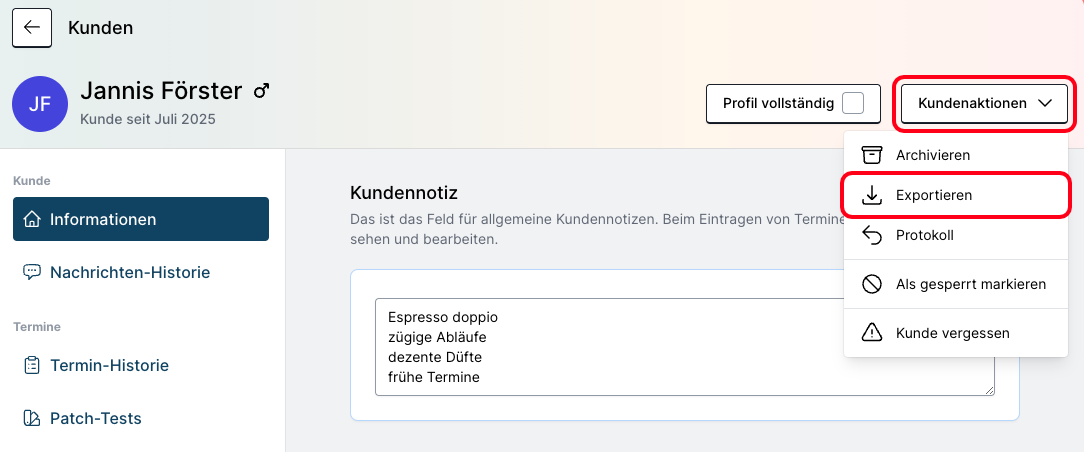
Task: Open the Termin-Historie page
Action: point(109,365)
